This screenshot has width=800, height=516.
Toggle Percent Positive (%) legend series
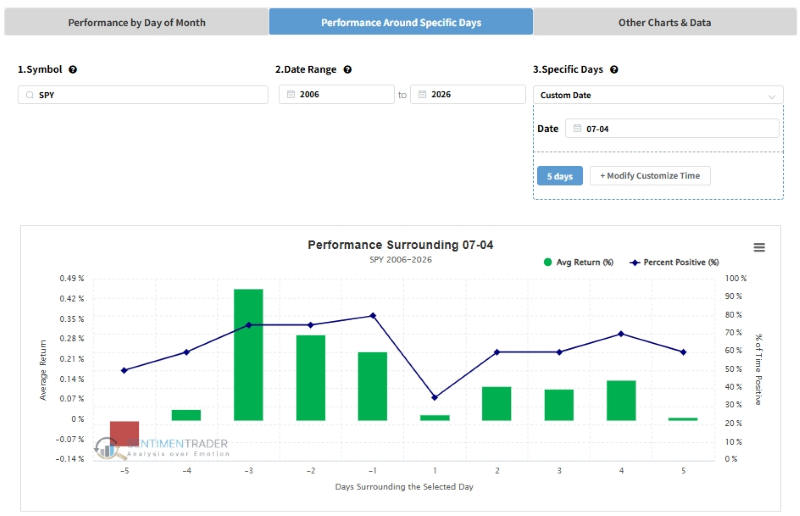674,262
